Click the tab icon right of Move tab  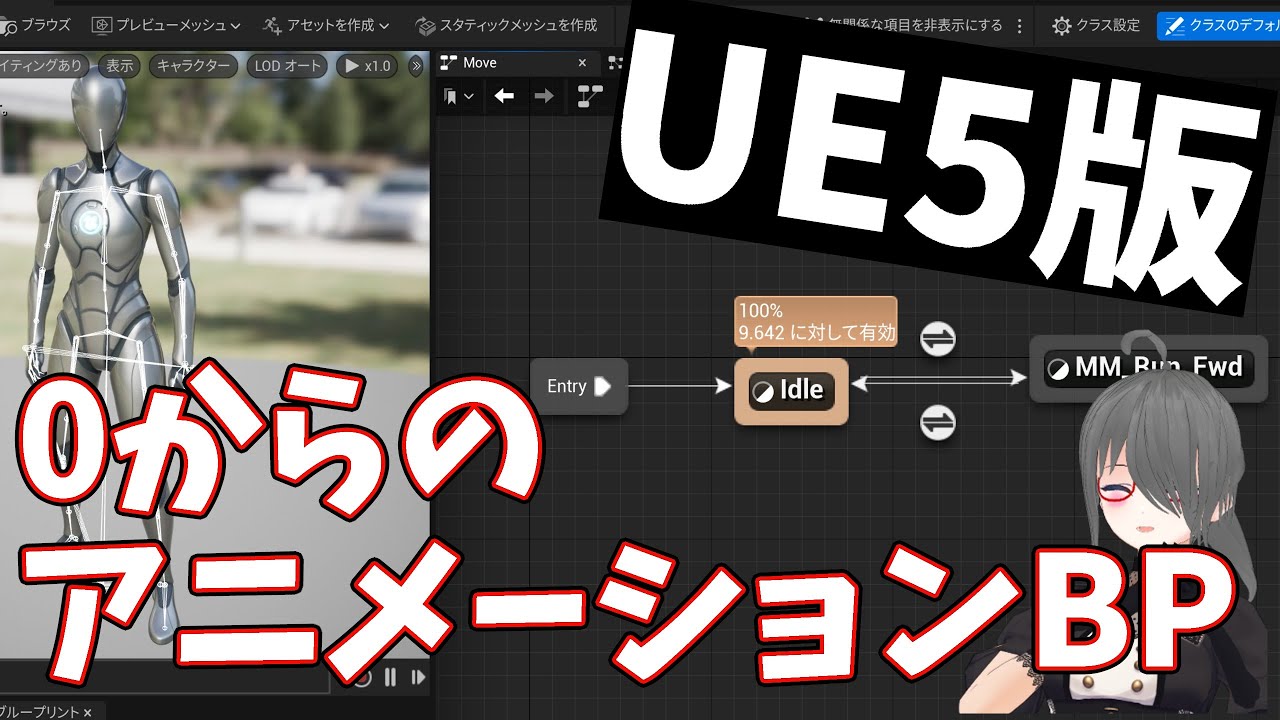pos(616,63)
